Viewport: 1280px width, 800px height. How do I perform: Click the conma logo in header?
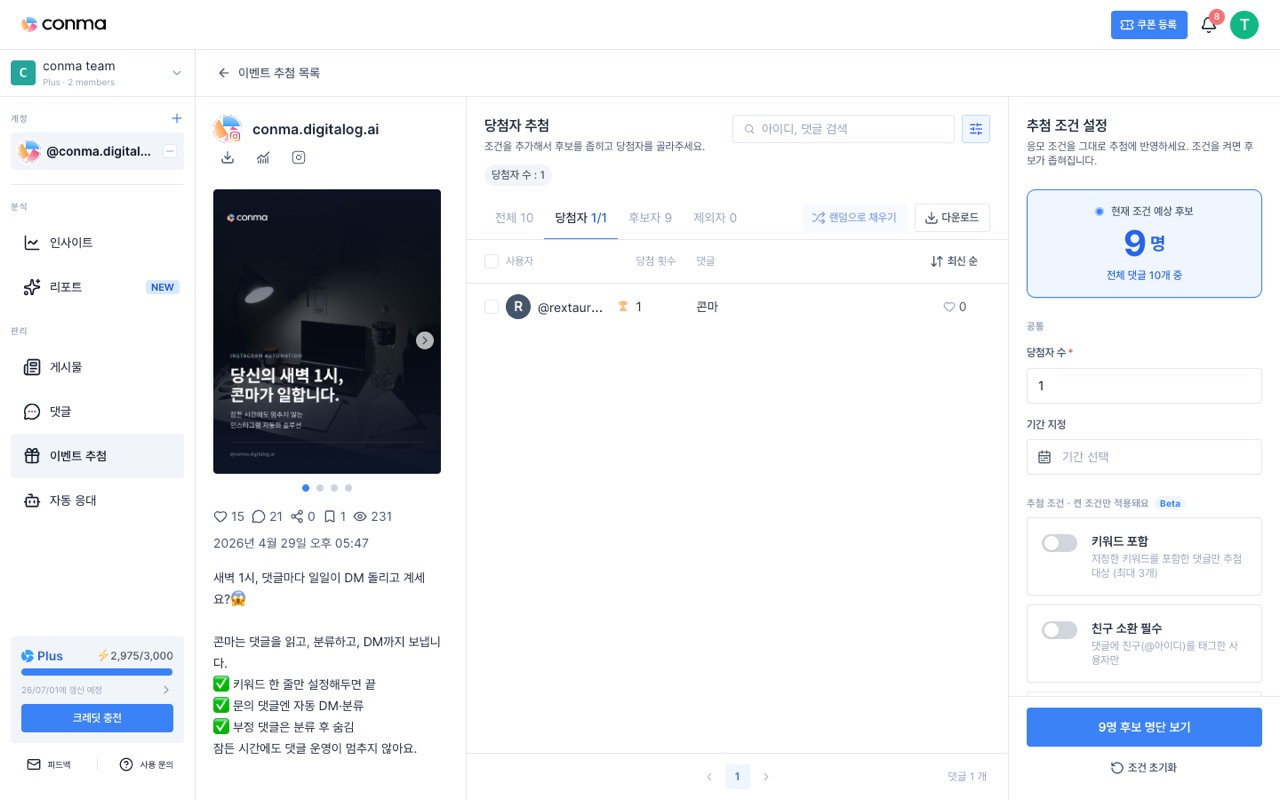coord(63,24)
